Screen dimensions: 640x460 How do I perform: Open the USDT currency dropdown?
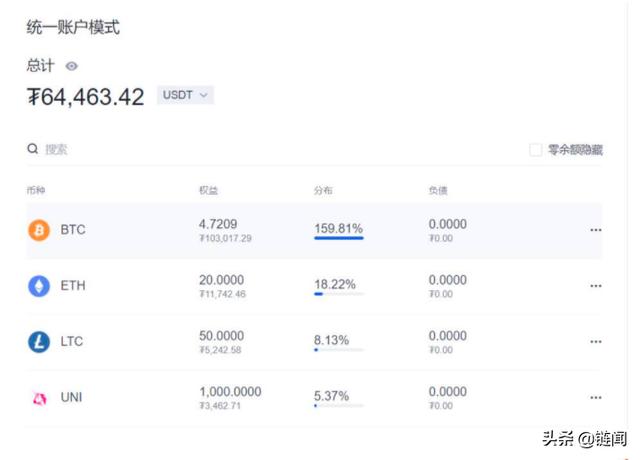point(185,95)
